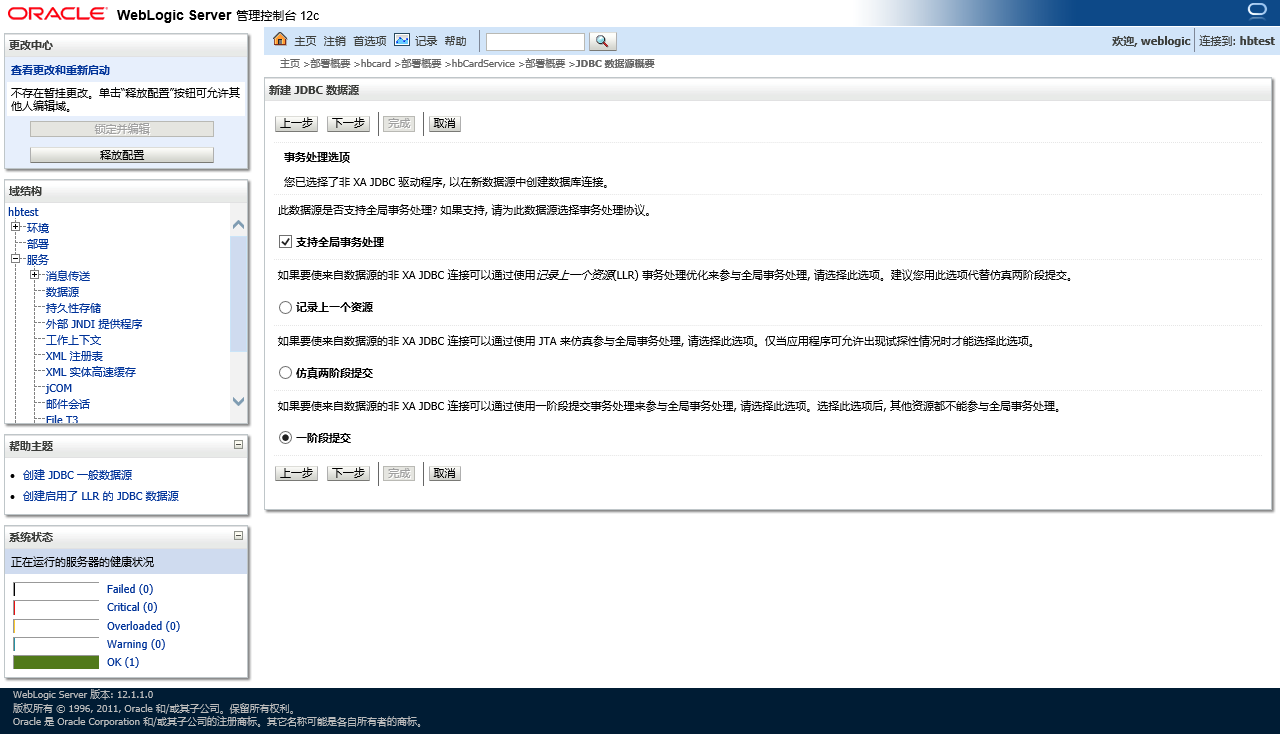1280x738 pixels.
Task: Click top 上一步 button
Action: 296,124
